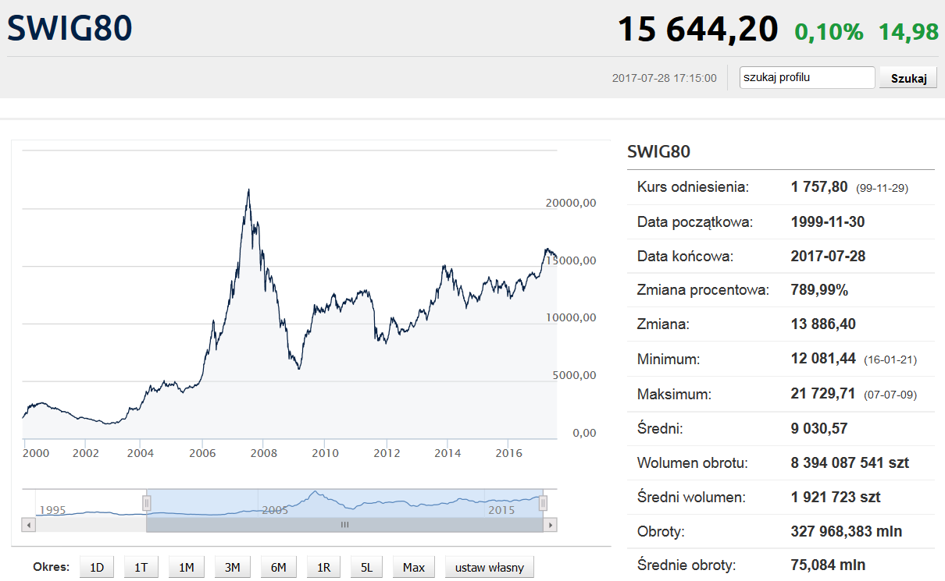Focus the szukaj profilu search field
Screen dimensions: 945x581
(x=807, y=78)
